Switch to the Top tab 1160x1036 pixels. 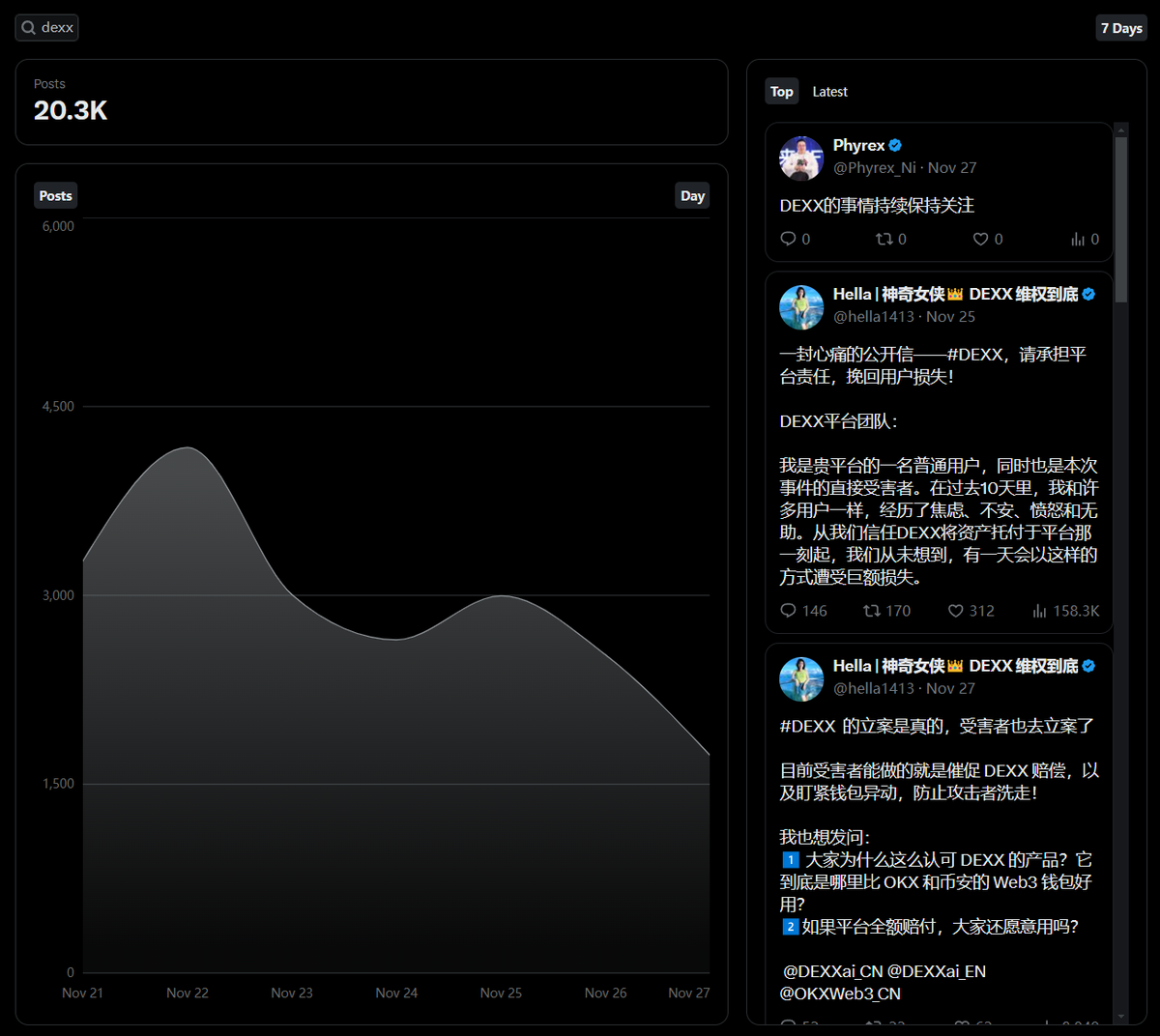coord(781,92)
